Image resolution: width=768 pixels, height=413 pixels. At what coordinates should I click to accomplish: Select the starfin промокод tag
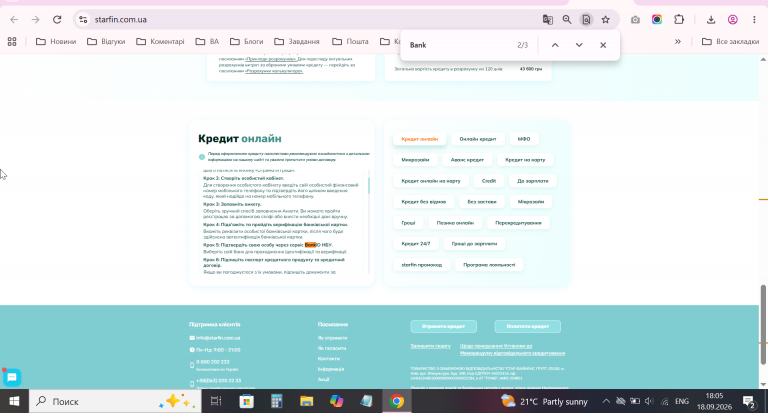[x=422, y=265]
